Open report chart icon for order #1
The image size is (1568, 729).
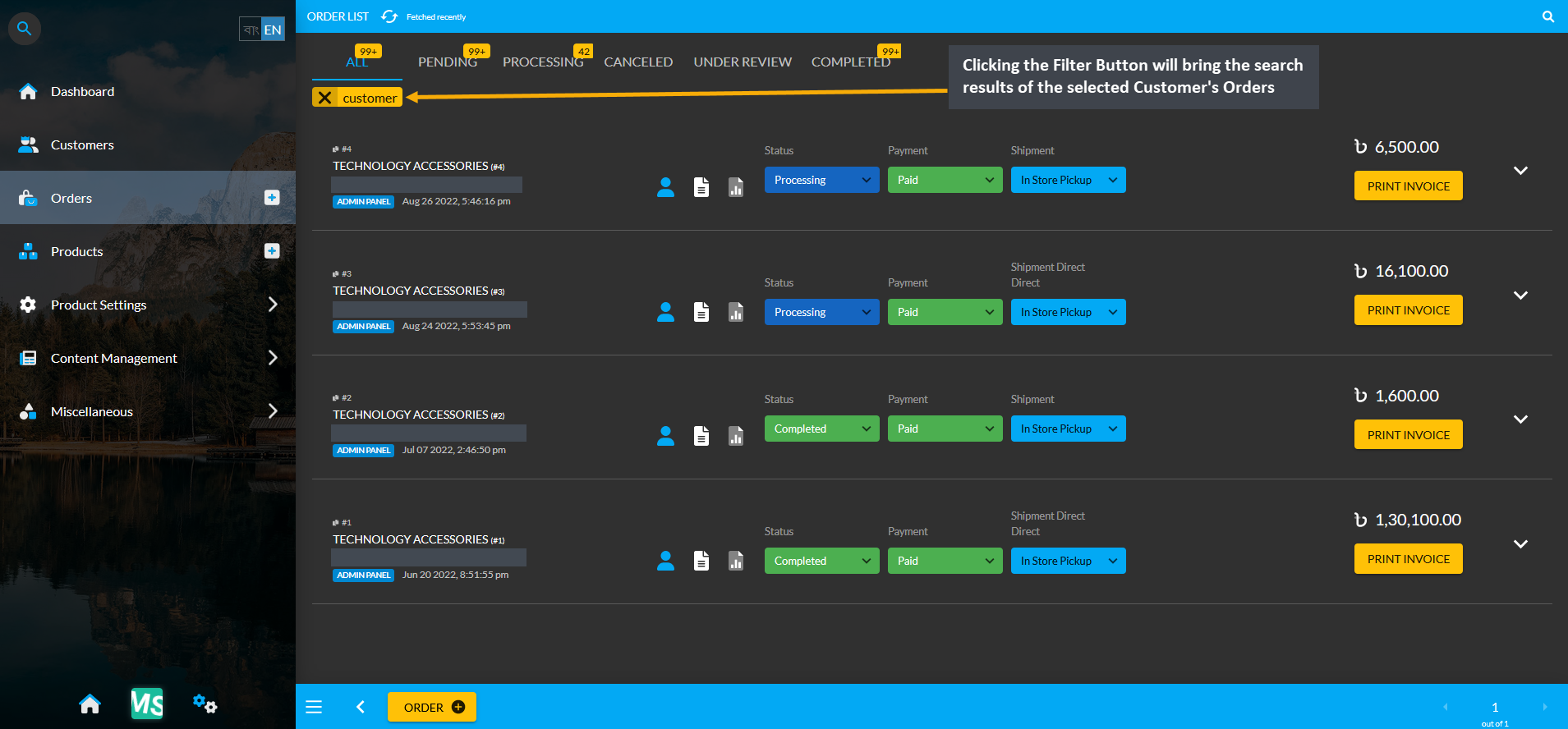click(736, 561)
